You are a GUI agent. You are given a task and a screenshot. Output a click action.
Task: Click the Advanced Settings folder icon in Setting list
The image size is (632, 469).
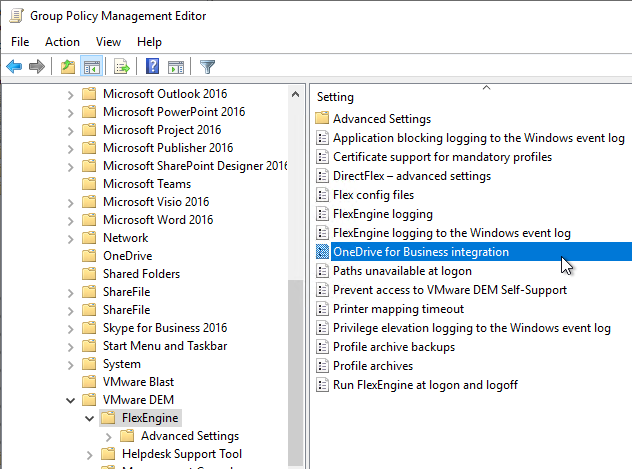coord(322,118)
